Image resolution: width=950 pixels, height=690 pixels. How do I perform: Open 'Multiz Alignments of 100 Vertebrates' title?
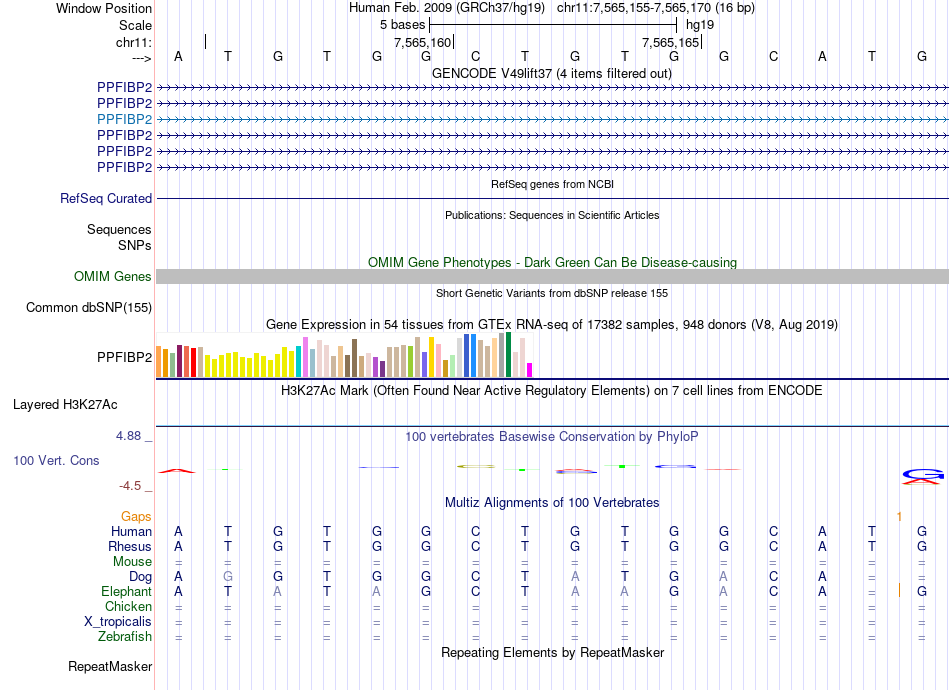(552, 503)
